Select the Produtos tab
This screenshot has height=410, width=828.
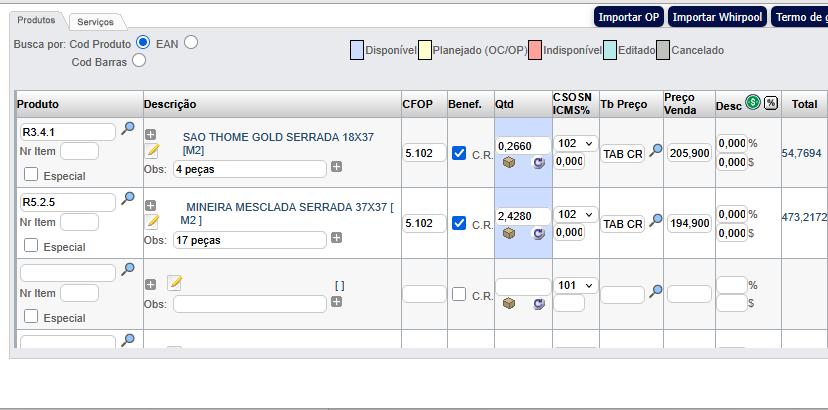pyautogui.click(x=37, y=20)
